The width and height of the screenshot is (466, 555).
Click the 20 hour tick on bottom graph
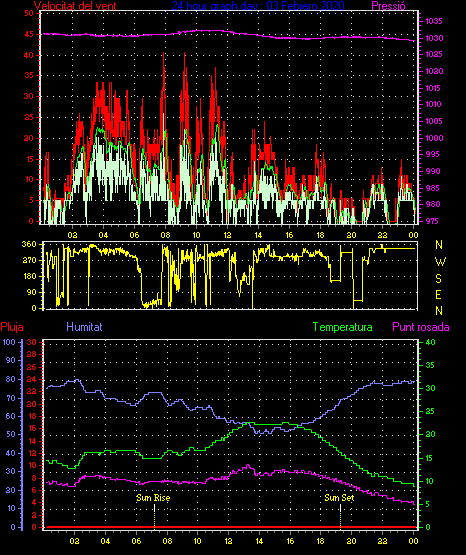[351, 541]
